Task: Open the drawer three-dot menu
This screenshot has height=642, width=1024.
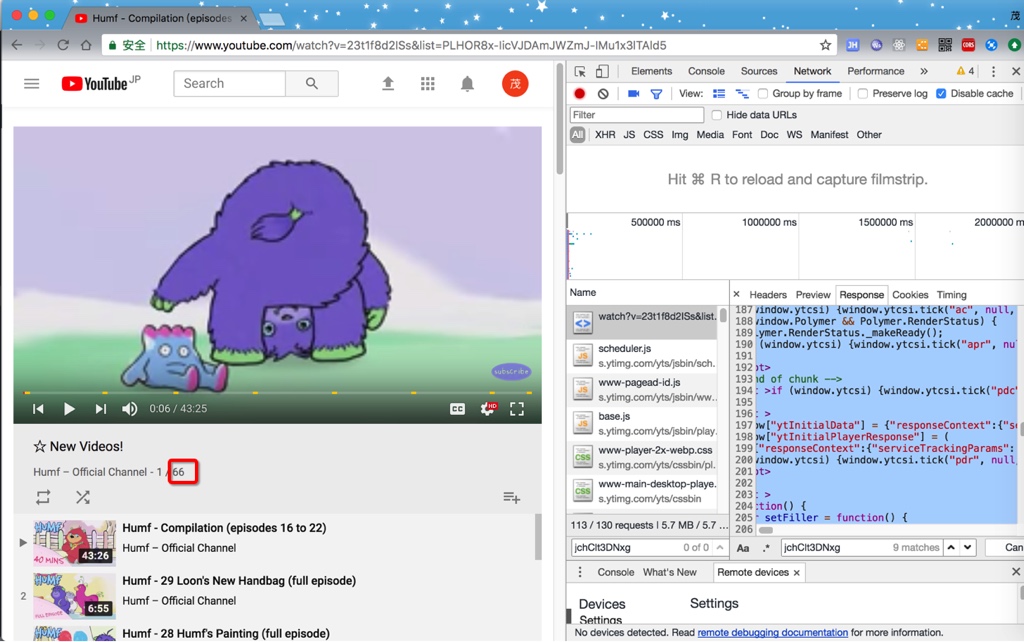Action: pos(580,572)
